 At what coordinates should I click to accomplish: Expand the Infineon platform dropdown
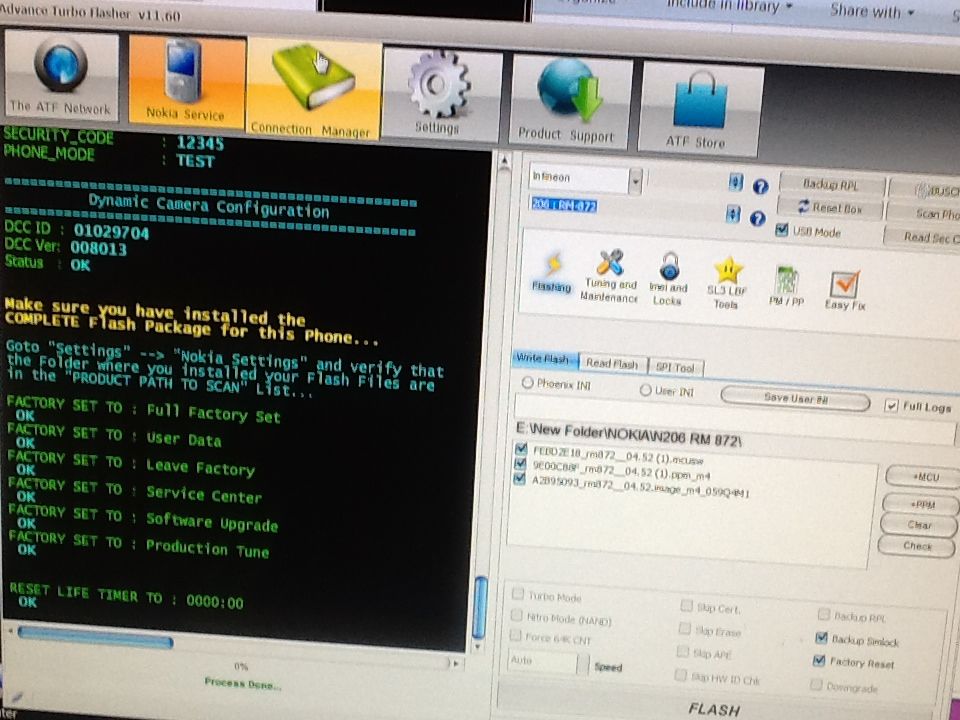tap(635, 180)
